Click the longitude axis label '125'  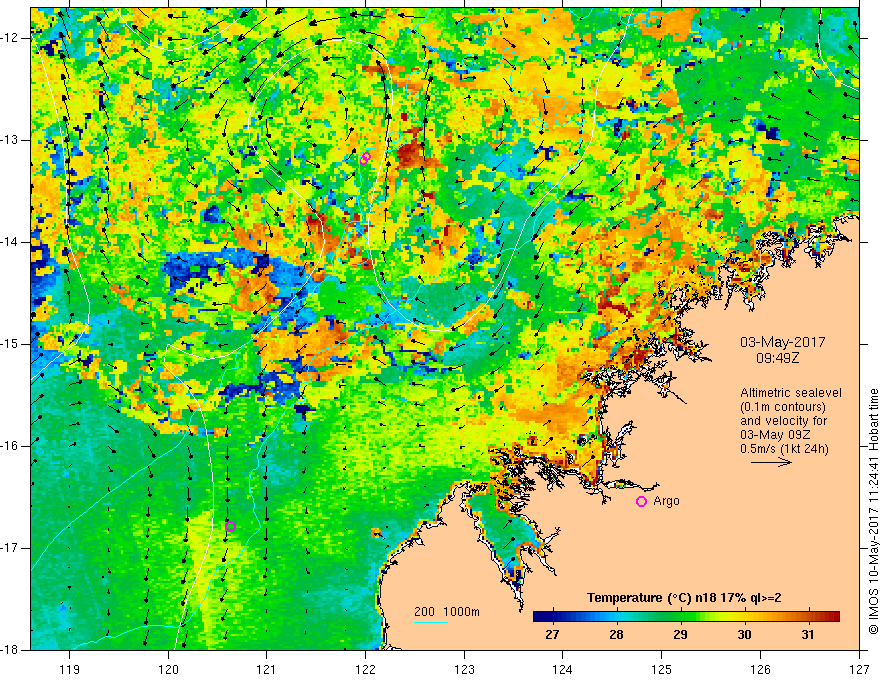tap(662, 669)
